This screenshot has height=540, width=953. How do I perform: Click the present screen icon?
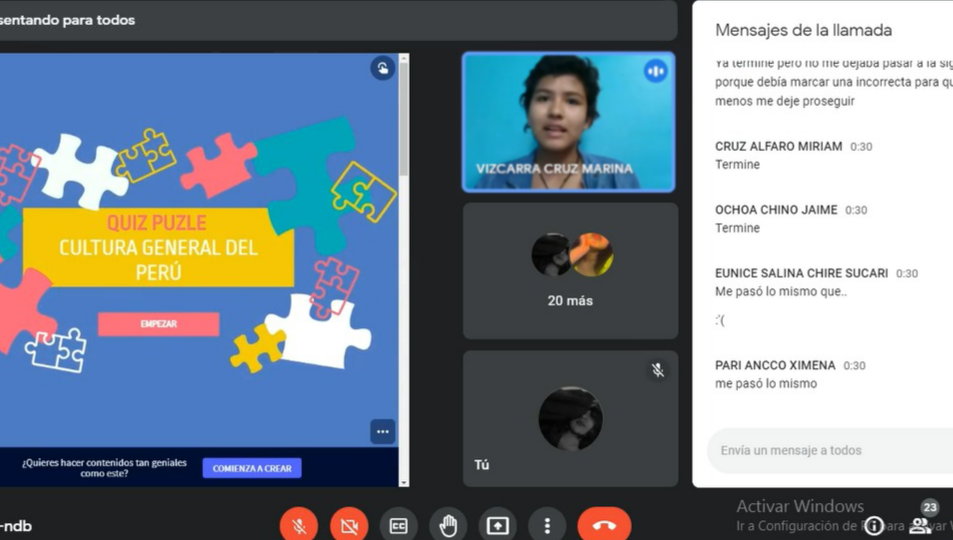click(497, 525)
